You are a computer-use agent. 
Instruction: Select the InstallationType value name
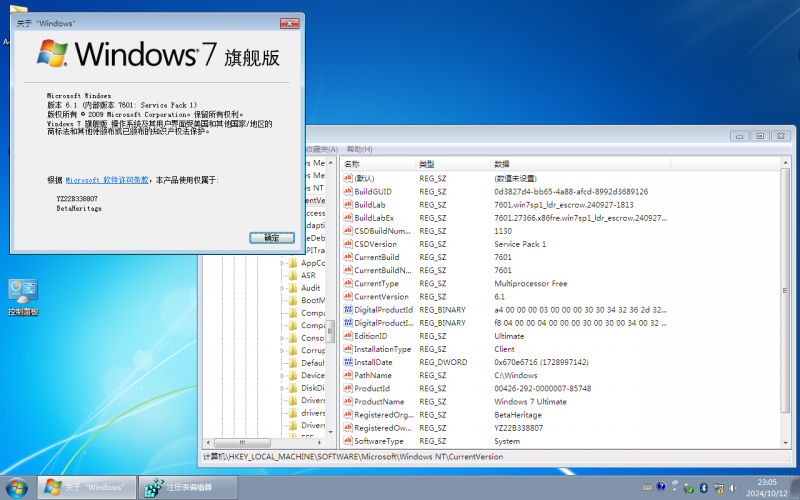pos(382,349)
